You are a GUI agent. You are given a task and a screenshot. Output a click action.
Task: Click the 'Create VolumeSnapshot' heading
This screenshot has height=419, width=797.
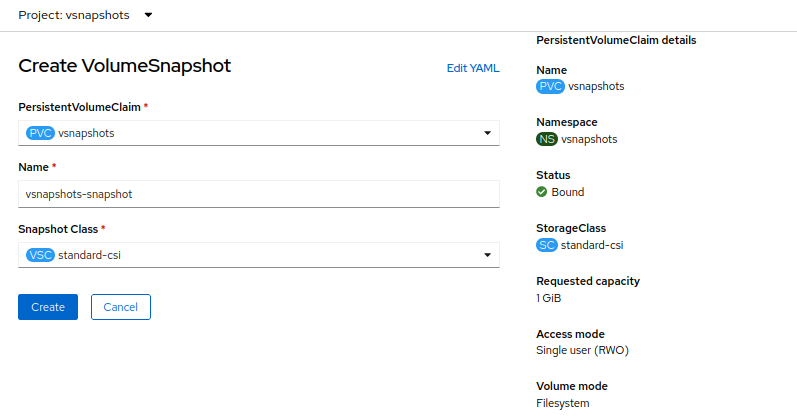[125, 66]
